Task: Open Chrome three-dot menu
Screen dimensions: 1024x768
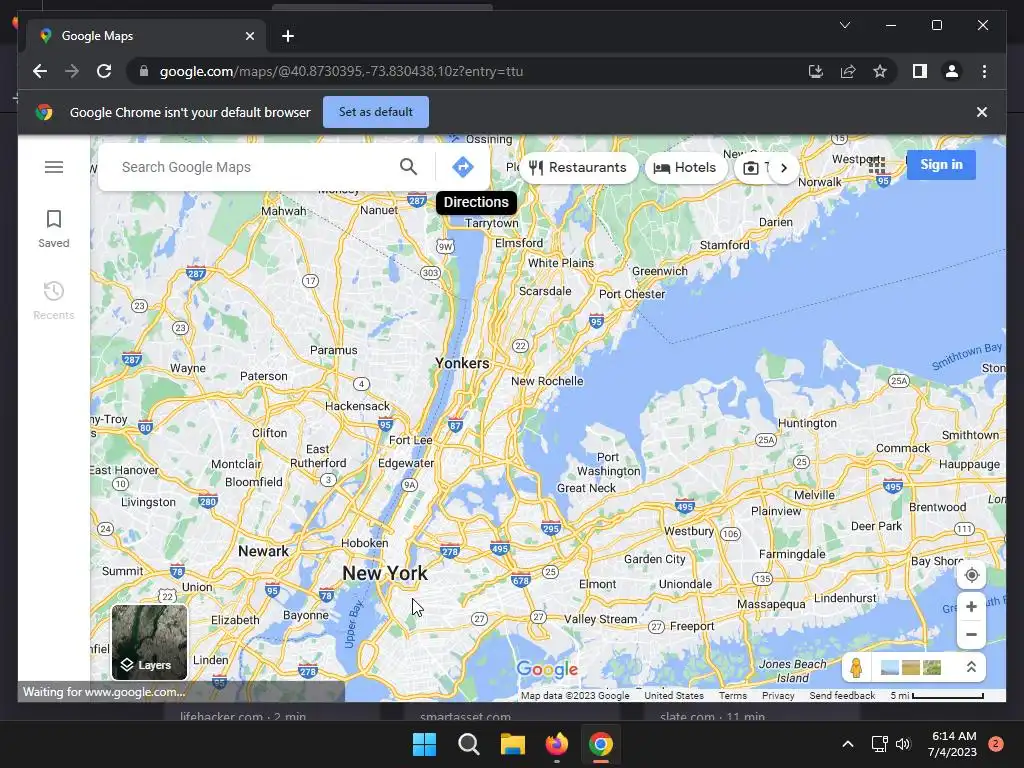Action: pyautogui.click(x=984, y=71)
